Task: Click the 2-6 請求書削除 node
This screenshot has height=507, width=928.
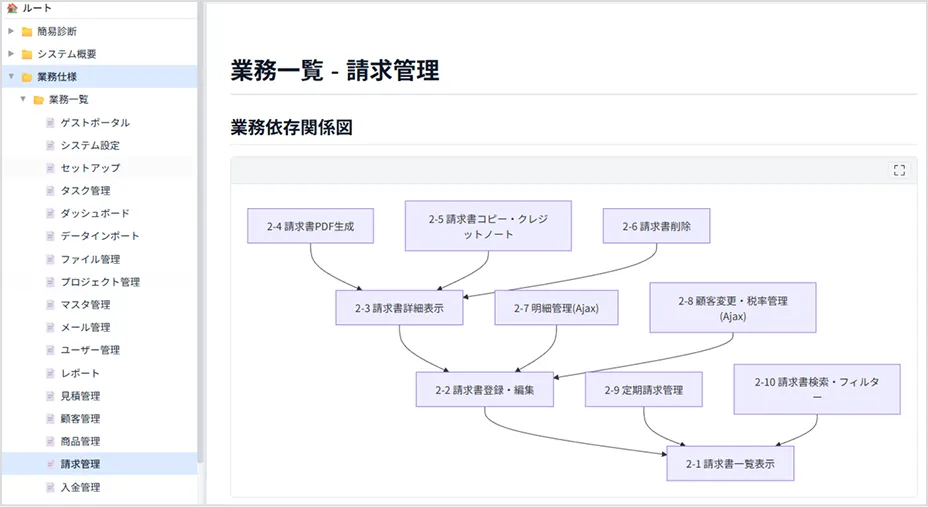Action: (656, 226)
